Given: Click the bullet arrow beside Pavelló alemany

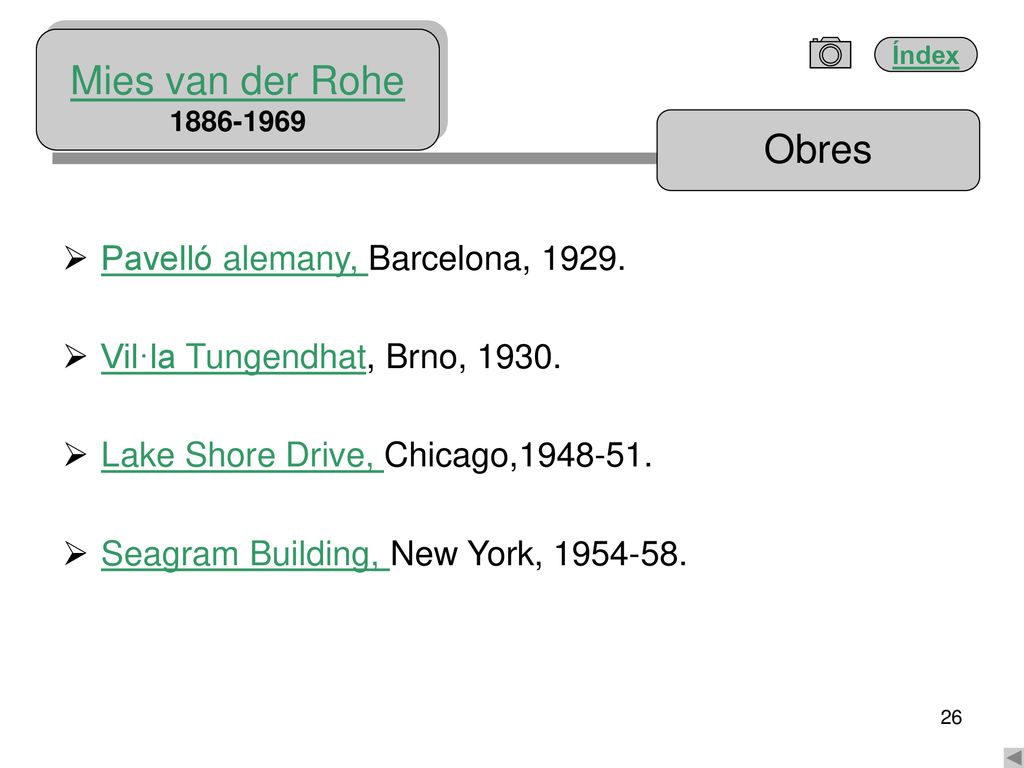Looking at the screenshot, I should click(x=76, y=258).
